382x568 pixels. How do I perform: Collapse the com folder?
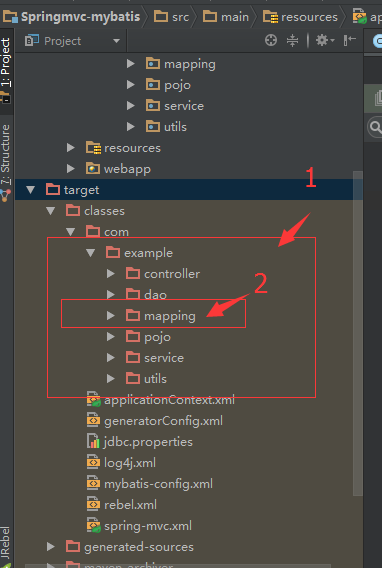pyautogui.click(x=71, y=232)
